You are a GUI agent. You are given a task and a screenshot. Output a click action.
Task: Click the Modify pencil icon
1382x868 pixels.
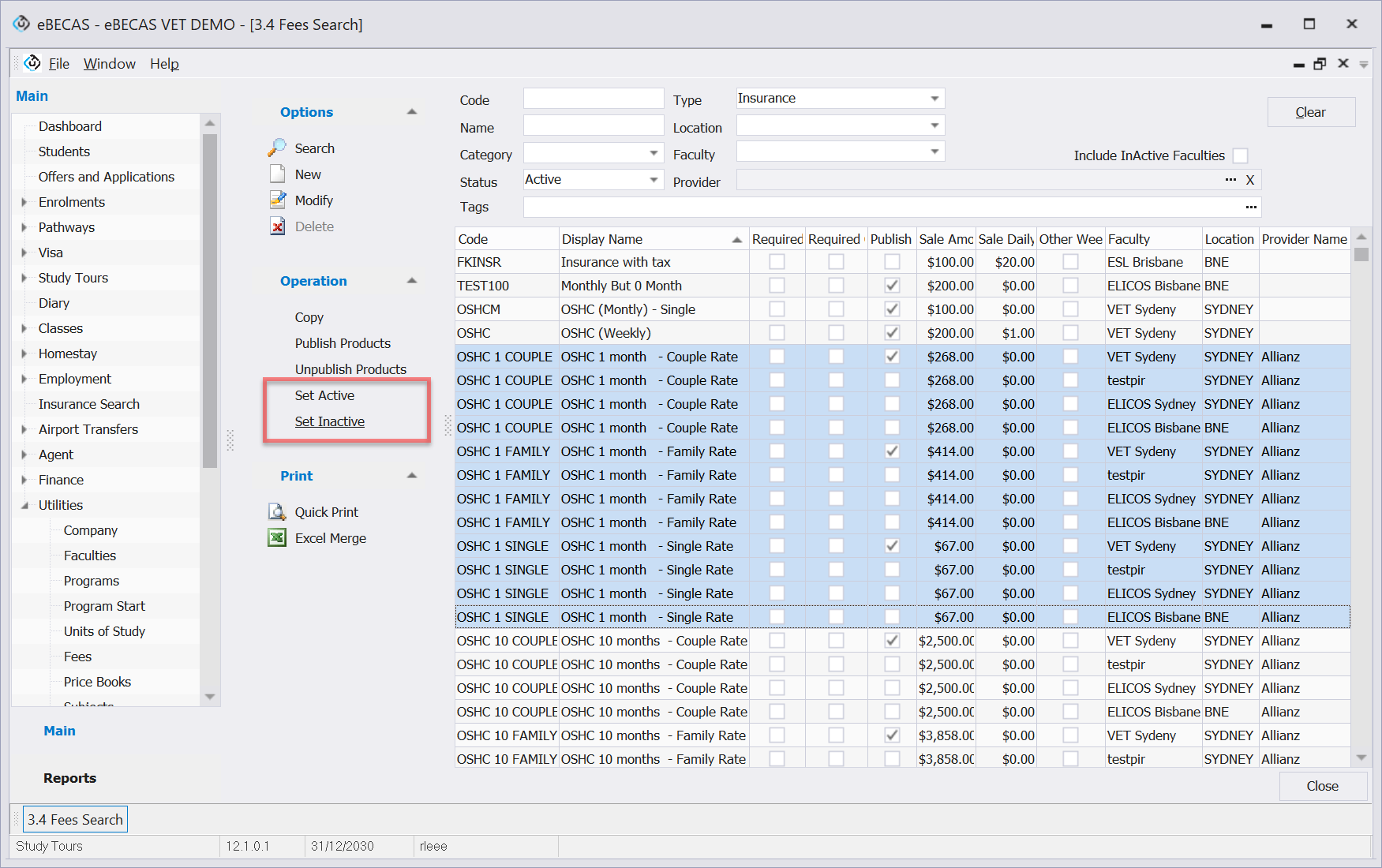[277, 200]
